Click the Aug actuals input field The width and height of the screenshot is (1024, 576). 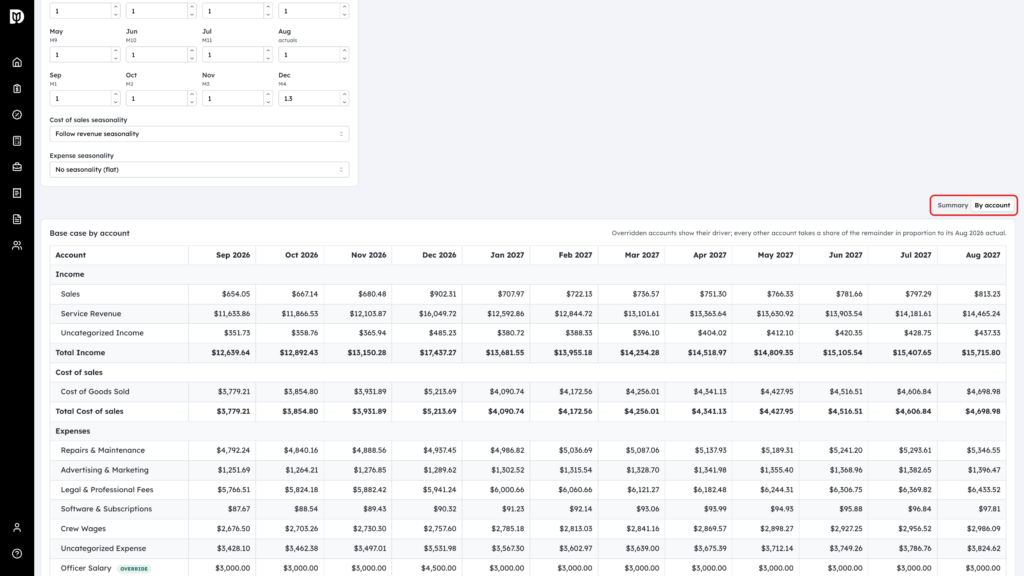(x=310, y=55)
